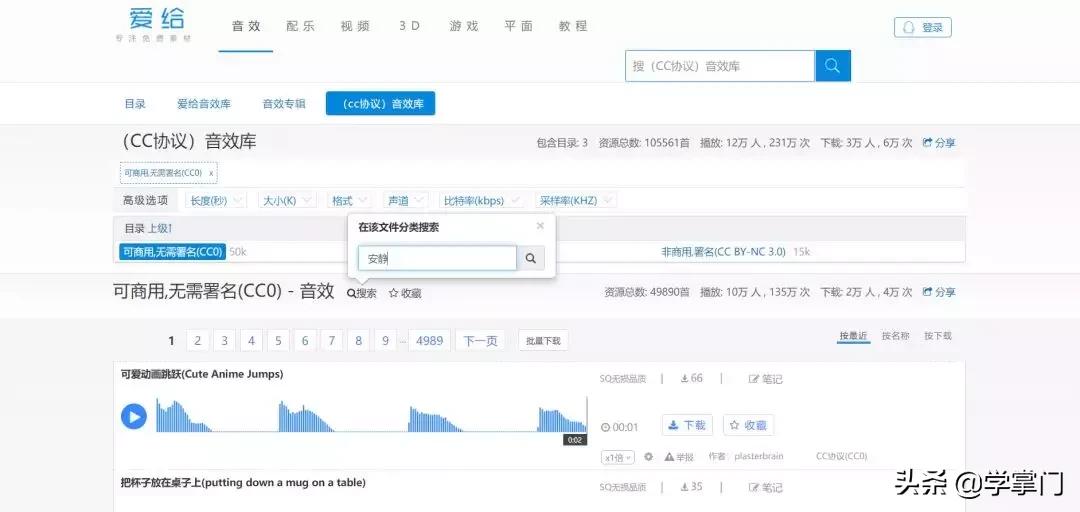Viewport: 1080px width, 512px height.
Task: Open author plasterbrain's page
Action: tap(758, 456)
